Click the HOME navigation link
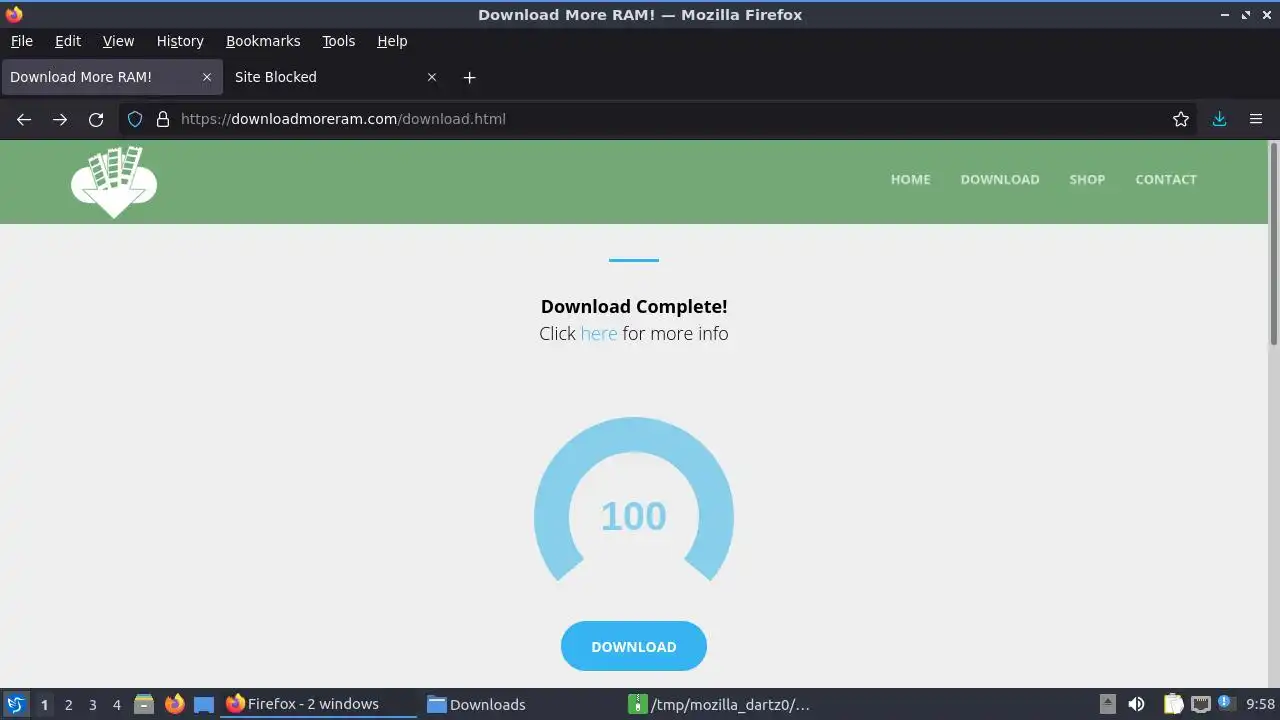The image size is (1280, 720). (x=910, y=180)
